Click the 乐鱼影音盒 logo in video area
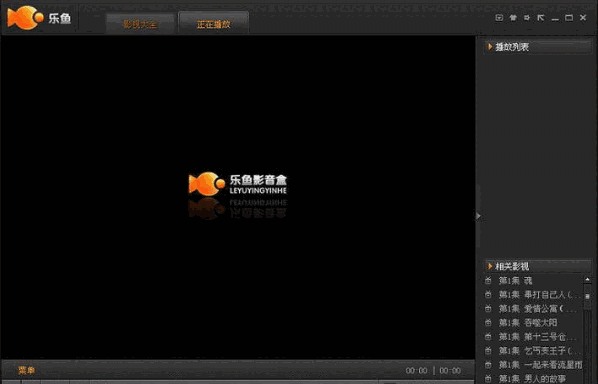The height and width of the screenshot is (384, 598). pyautogui.click(x=238, y=184)
